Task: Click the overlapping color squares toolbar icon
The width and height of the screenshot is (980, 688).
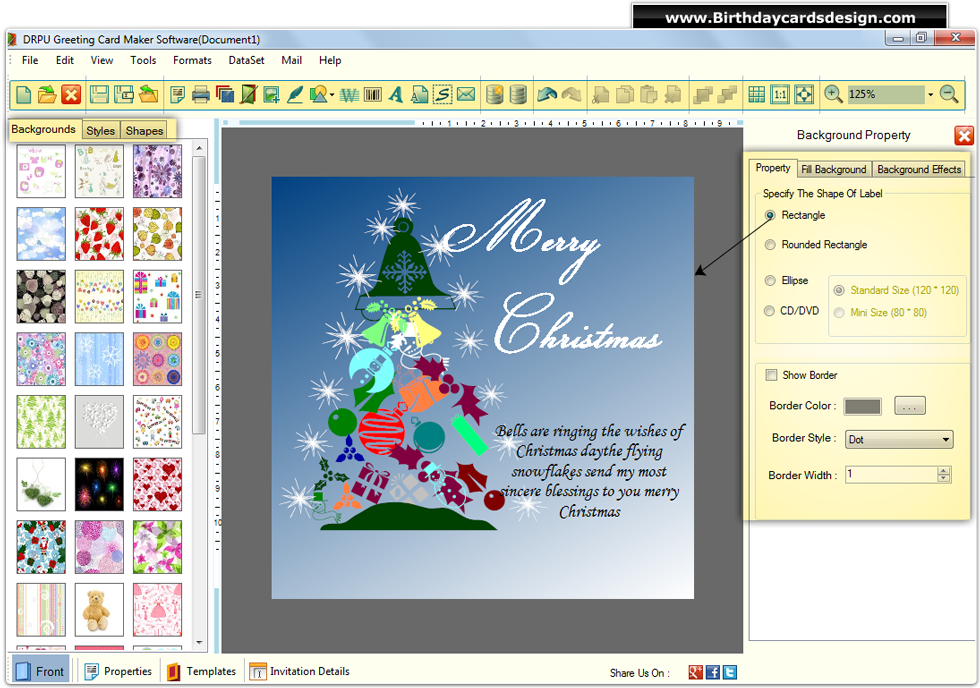Action: tap(225, 95)
